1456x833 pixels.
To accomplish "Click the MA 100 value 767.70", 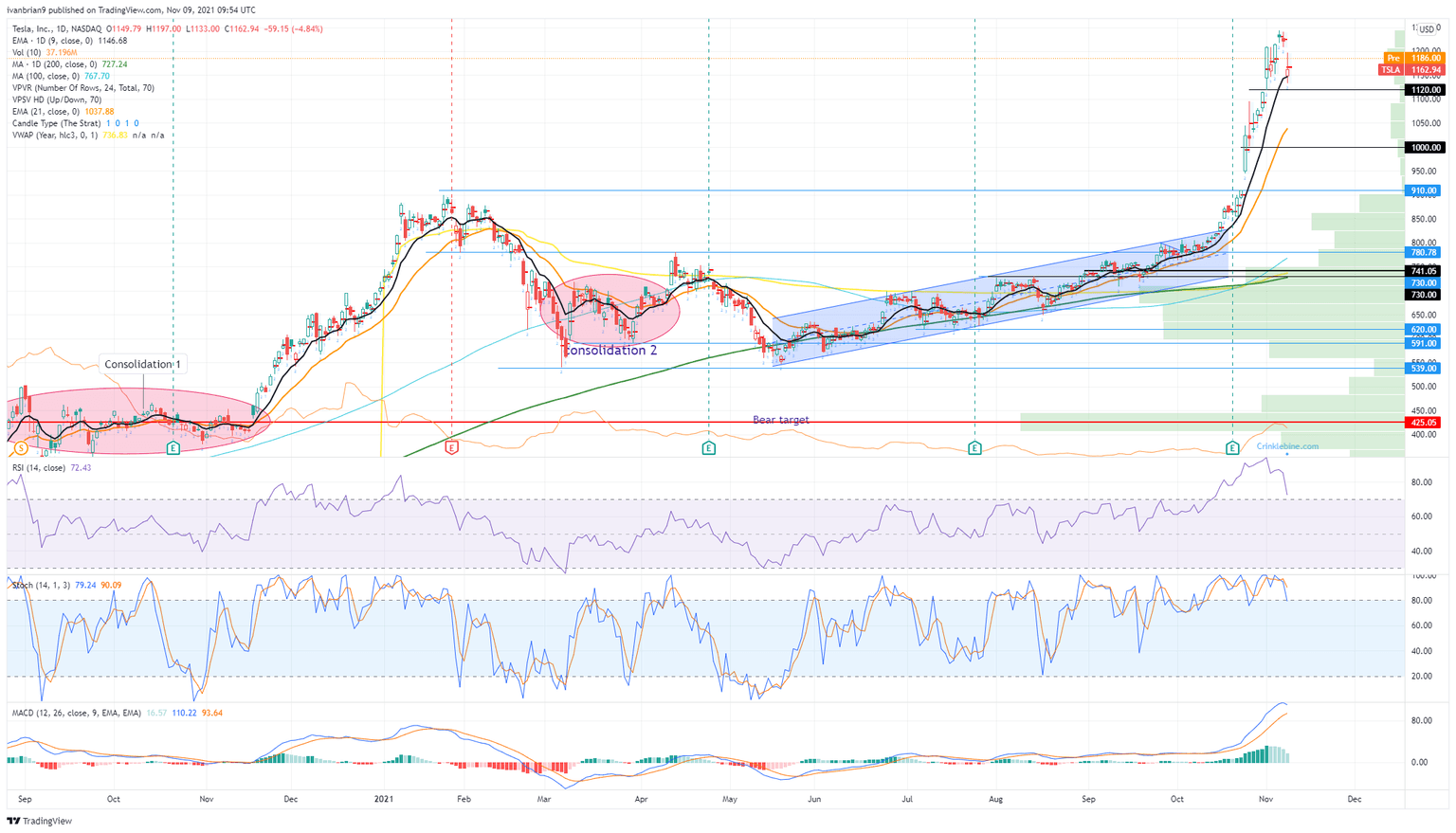I will click(97, 76).
